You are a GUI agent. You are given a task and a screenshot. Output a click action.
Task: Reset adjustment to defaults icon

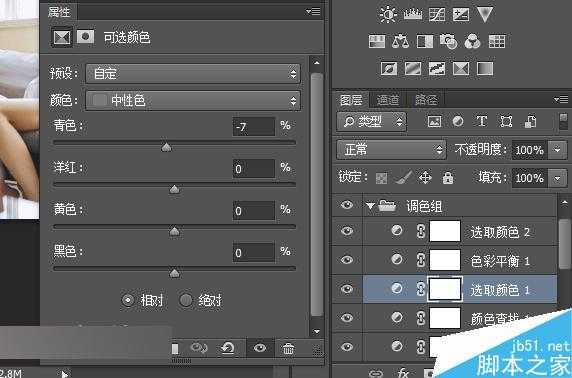point(228,349)
